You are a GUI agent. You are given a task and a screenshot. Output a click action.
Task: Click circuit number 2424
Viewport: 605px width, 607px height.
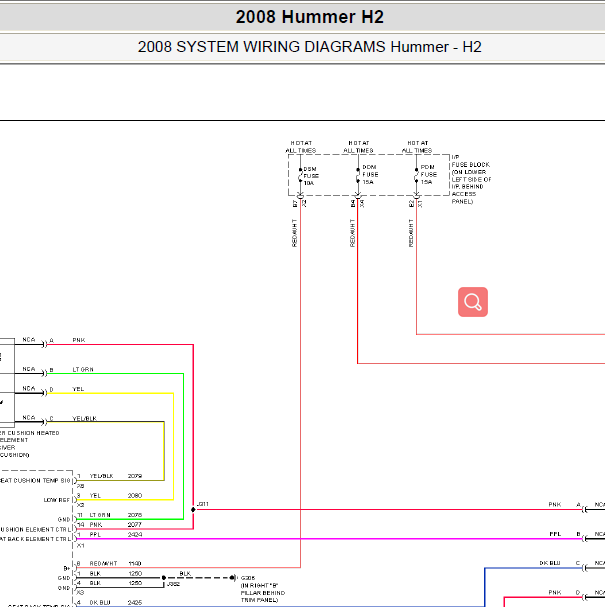(x=135, y=534)
